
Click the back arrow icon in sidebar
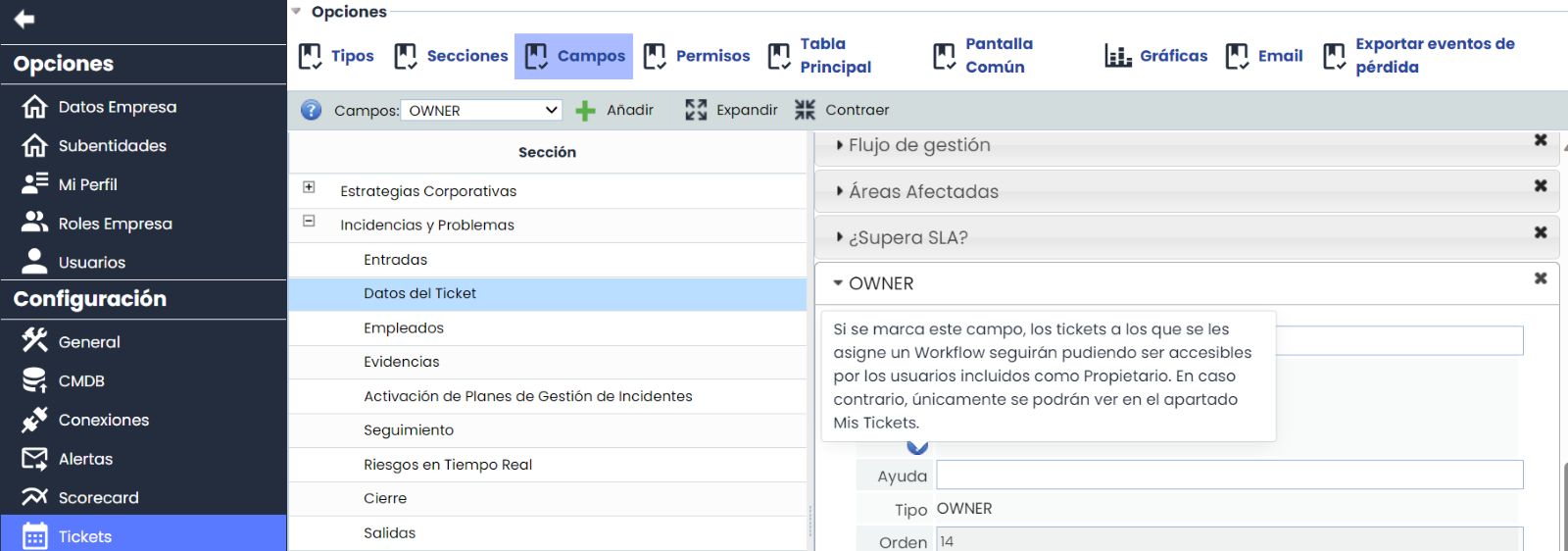click(24, 19)
